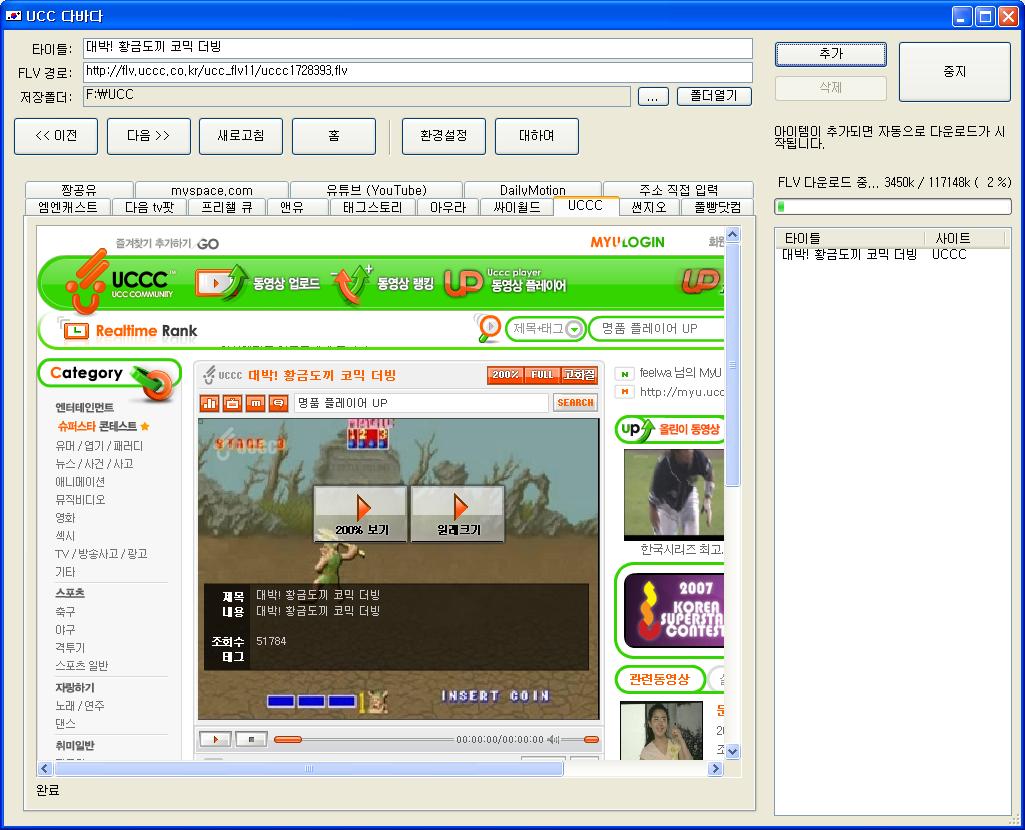
Task: Open the 제목+태그 search dropdown
Action: coord(546,329)
